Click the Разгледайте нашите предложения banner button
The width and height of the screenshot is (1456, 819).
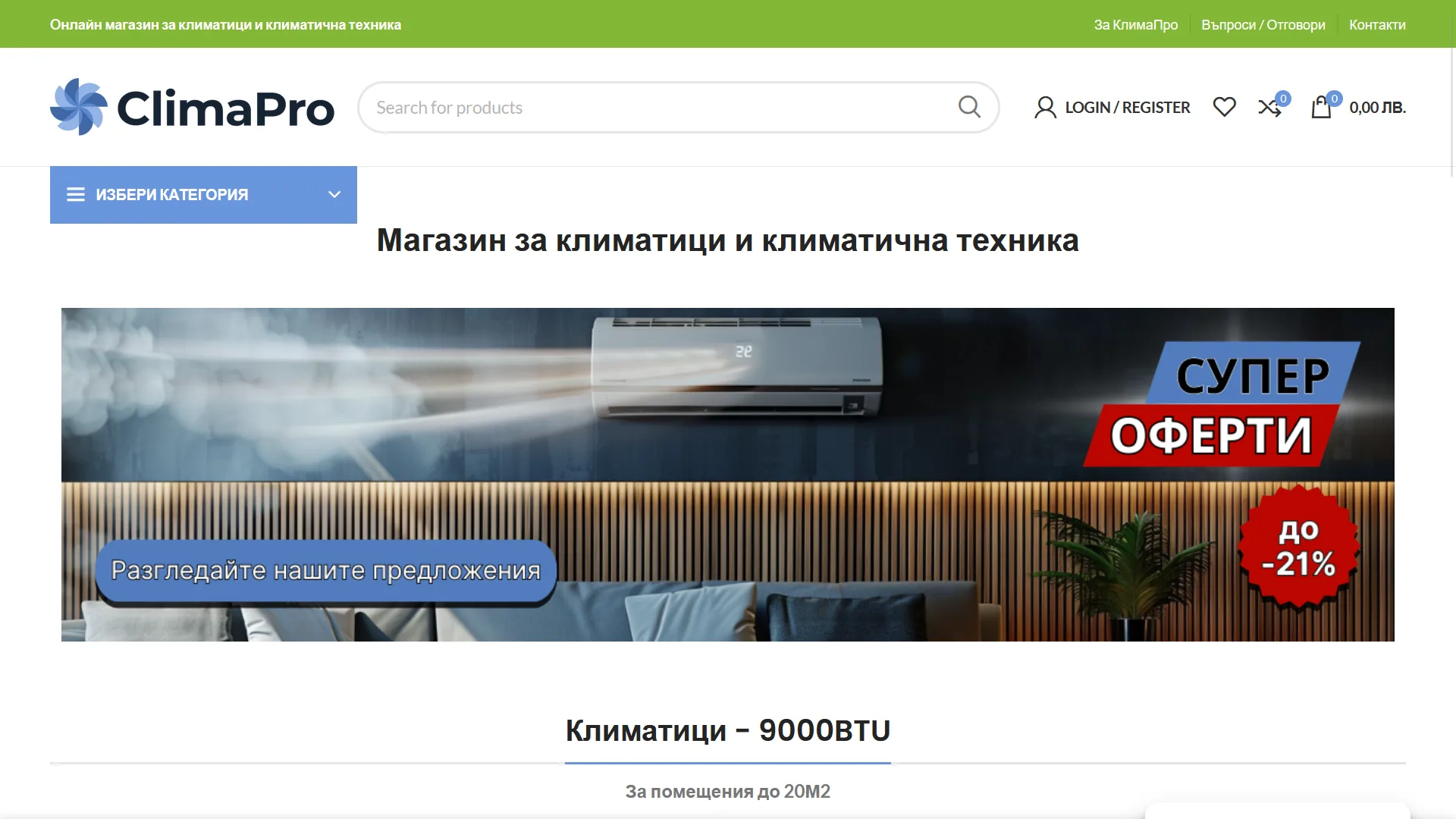(x=325, y=570)
